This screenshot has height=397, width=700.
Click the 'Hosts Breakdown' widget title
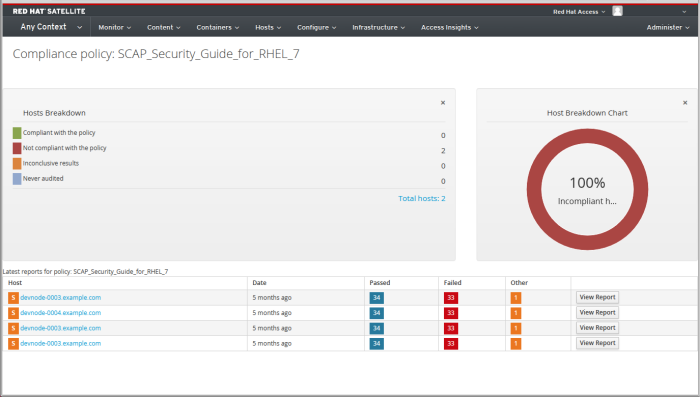coord(54,113)
